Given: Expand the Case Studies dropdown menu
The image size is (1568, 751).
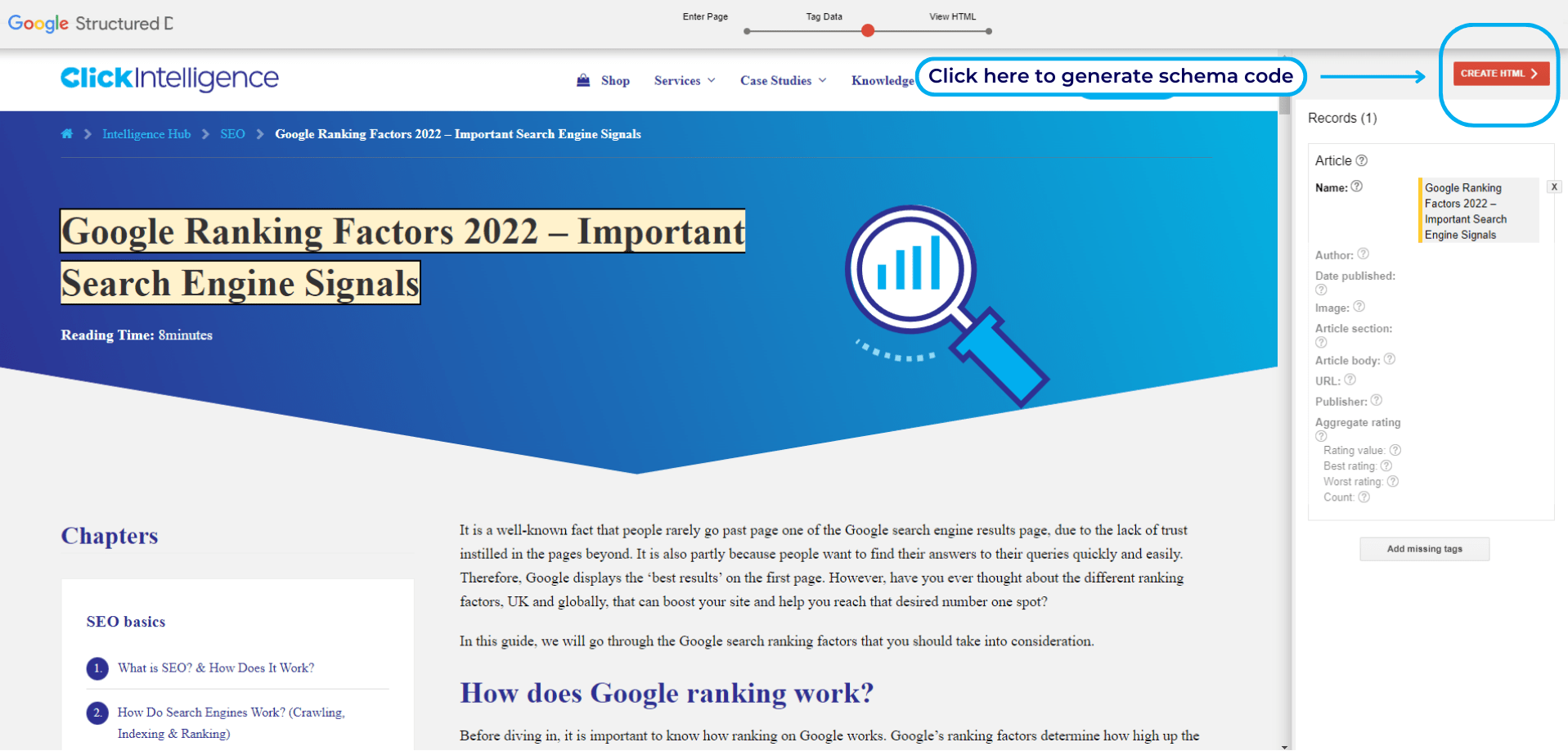Looking at the screenshot, I should (x=783, y=80).
